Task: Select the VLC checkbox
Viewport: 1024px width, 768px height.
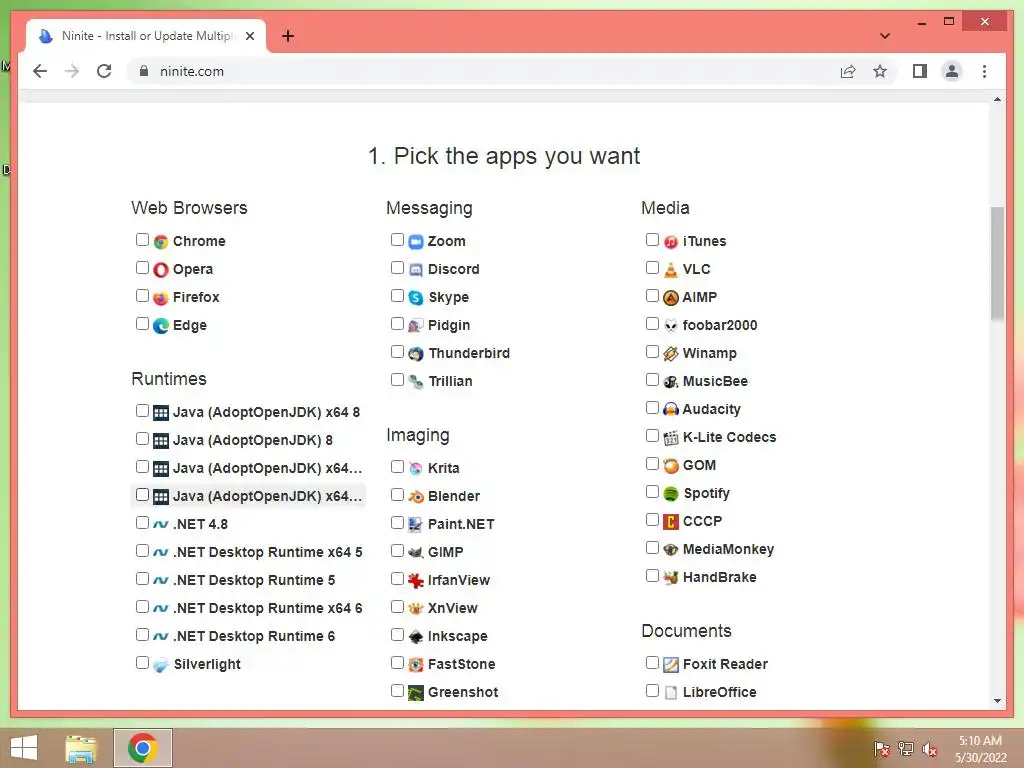Action: tap(652, 268)
